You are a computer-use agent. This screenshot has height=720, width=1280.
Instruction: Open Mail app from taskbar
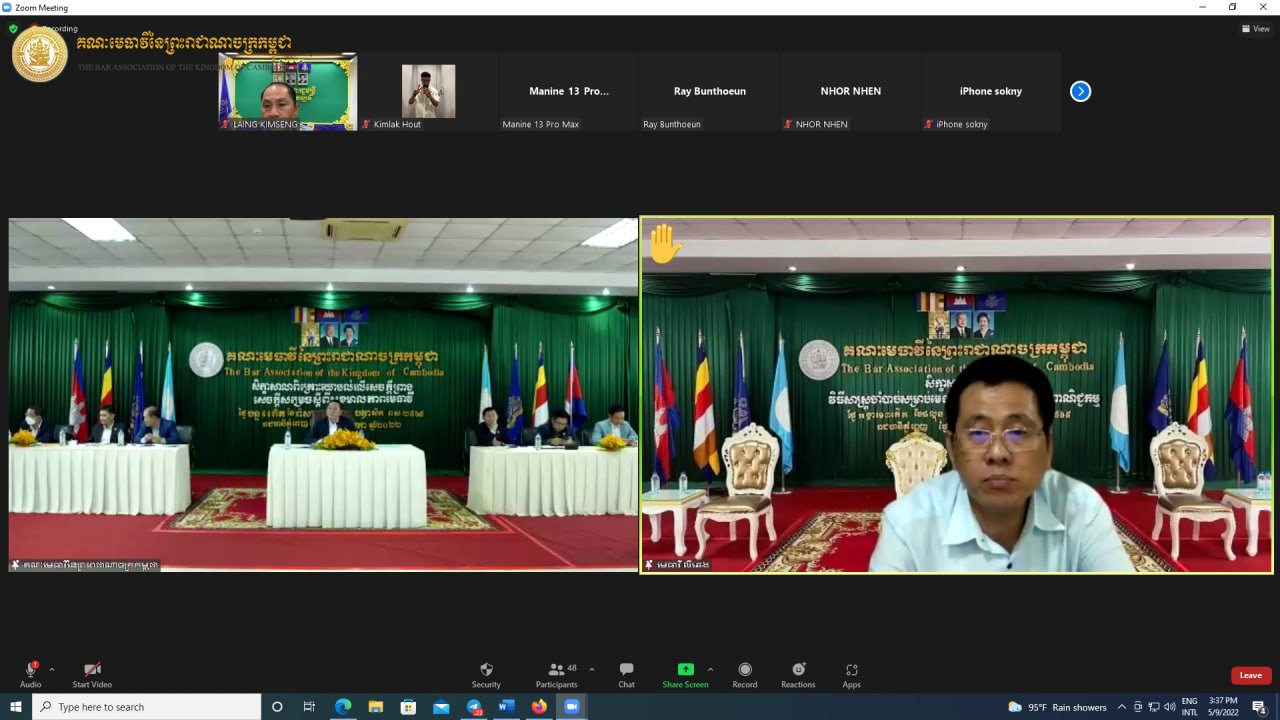(441, 707)
